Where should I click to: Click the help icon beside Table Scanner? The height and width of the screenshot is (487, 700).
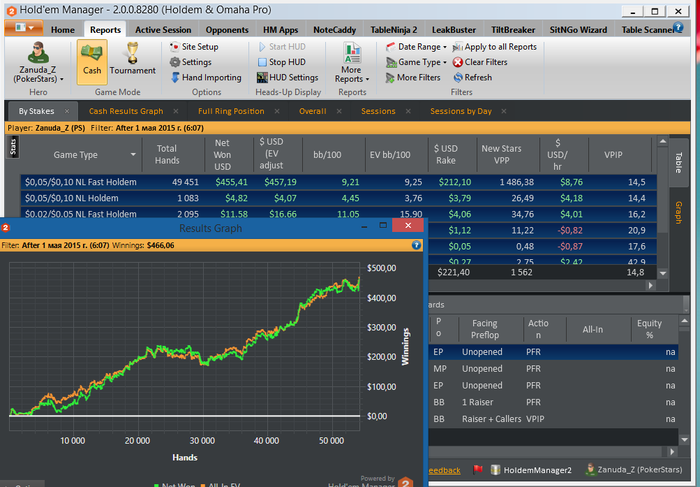[678, 28]
